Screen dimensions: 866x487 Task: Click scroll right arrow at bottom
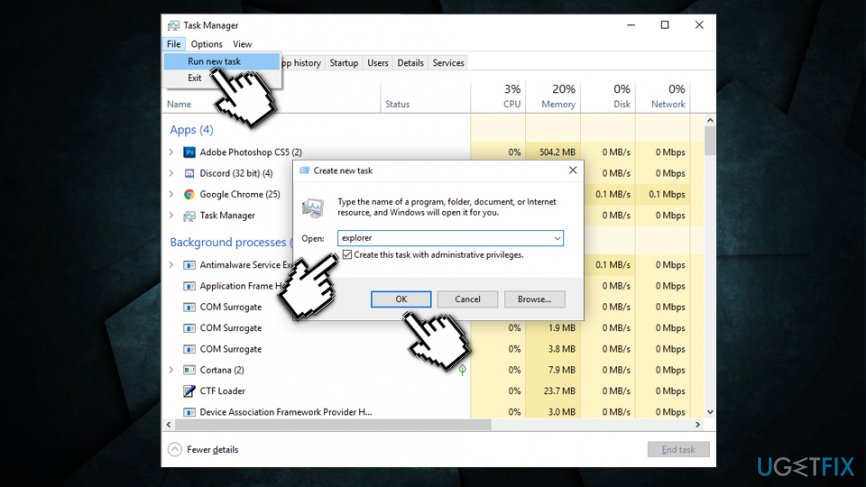coord(698,425)
